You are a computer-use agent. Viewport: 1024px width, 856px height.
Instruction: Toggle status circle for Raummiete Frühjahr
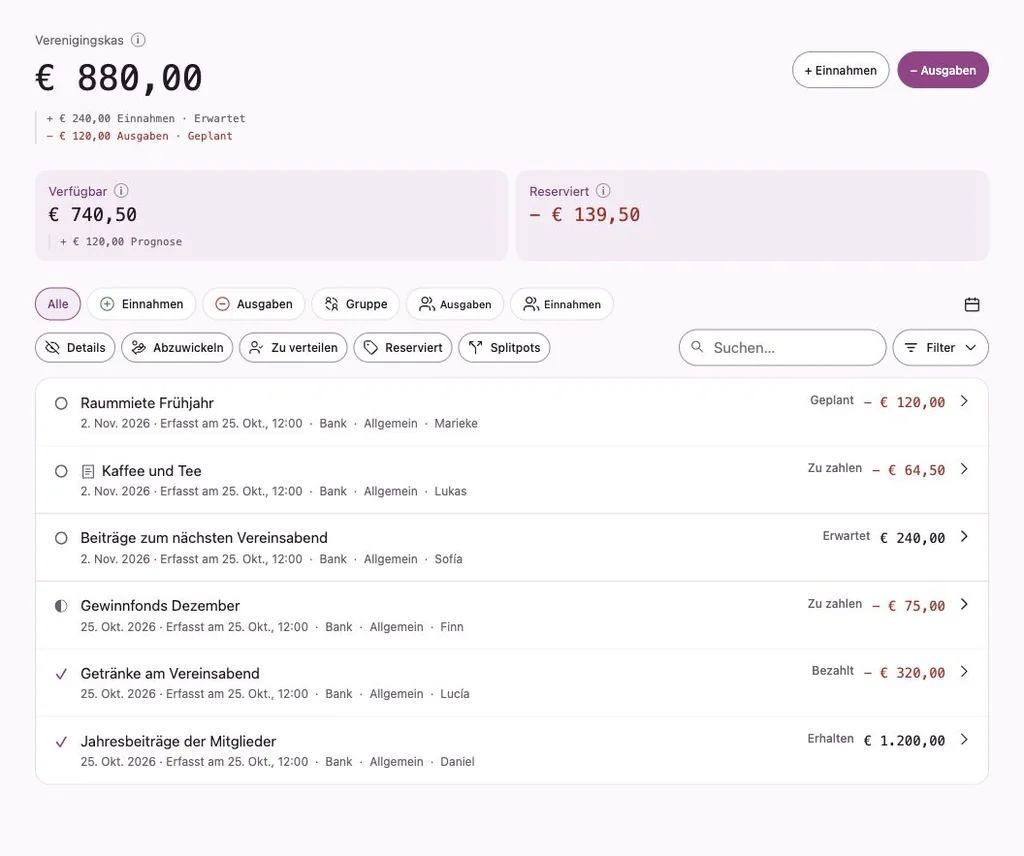click(x=61, y=404)
